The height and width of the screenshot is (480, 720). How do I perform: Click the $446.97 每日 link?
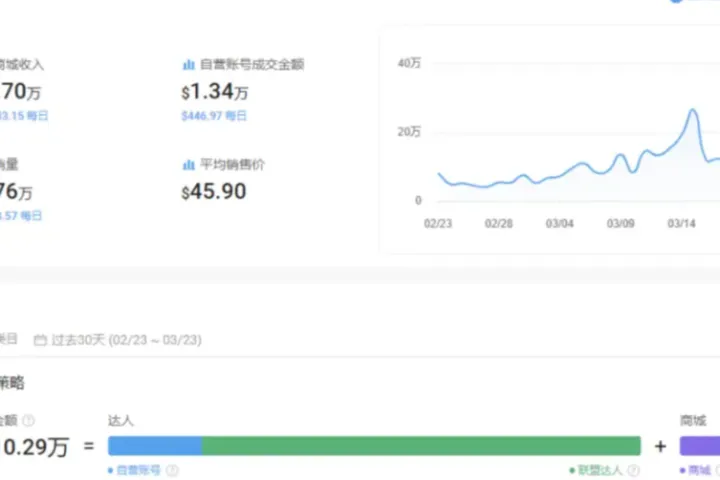click(214, 115)
